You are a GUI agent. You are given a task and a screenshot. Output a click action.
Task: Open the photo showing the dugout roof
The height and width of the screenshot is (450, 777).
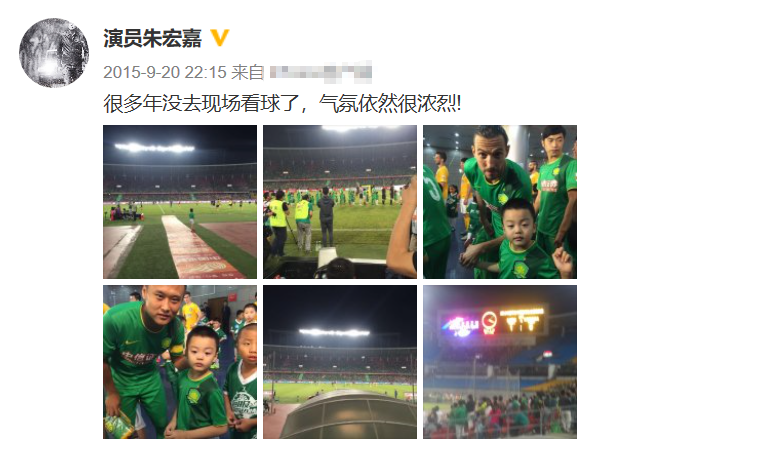point(340,362)
